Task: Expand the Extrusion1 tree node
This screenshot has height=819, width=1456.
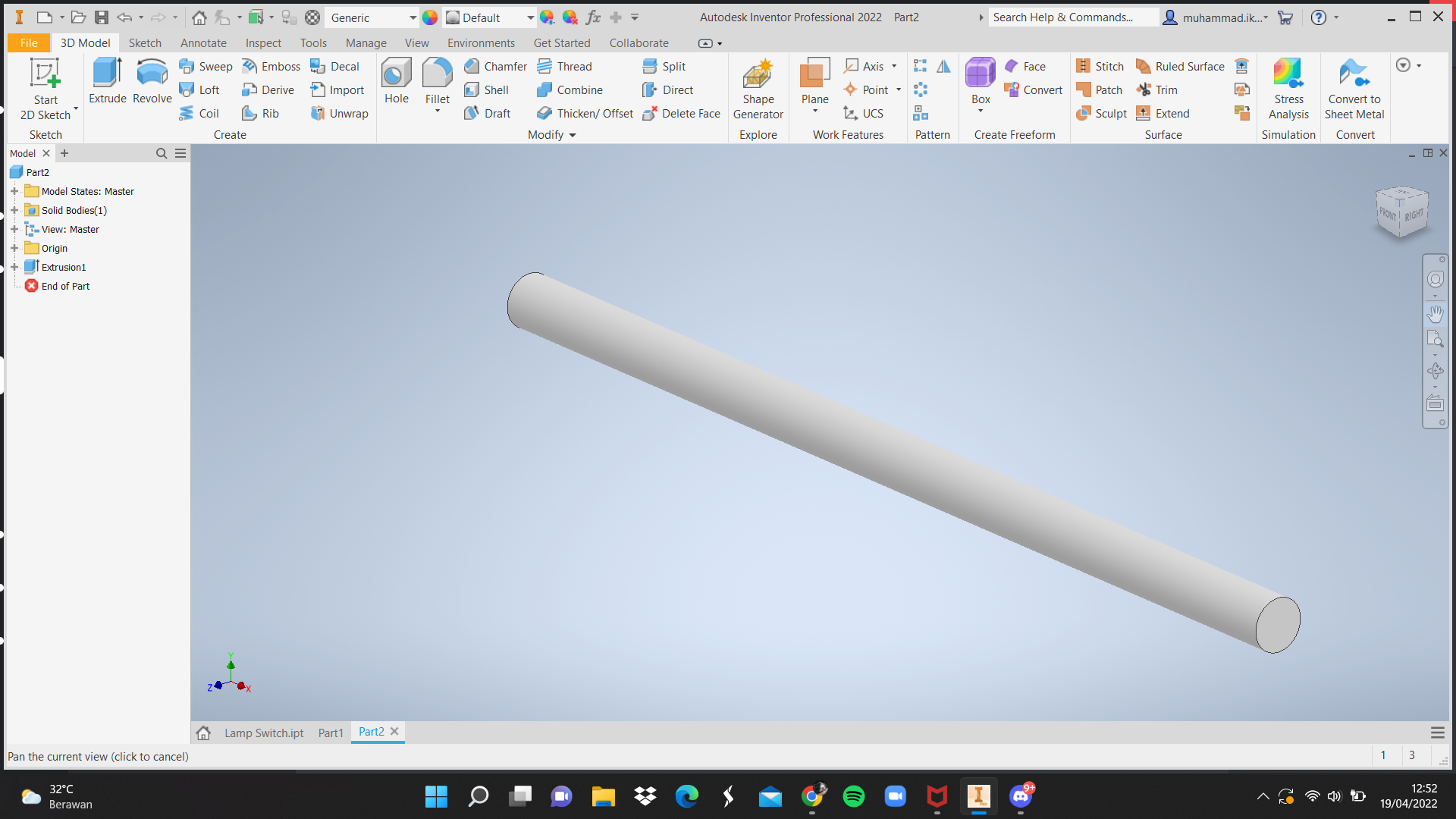Action: (x=14, y=267)
